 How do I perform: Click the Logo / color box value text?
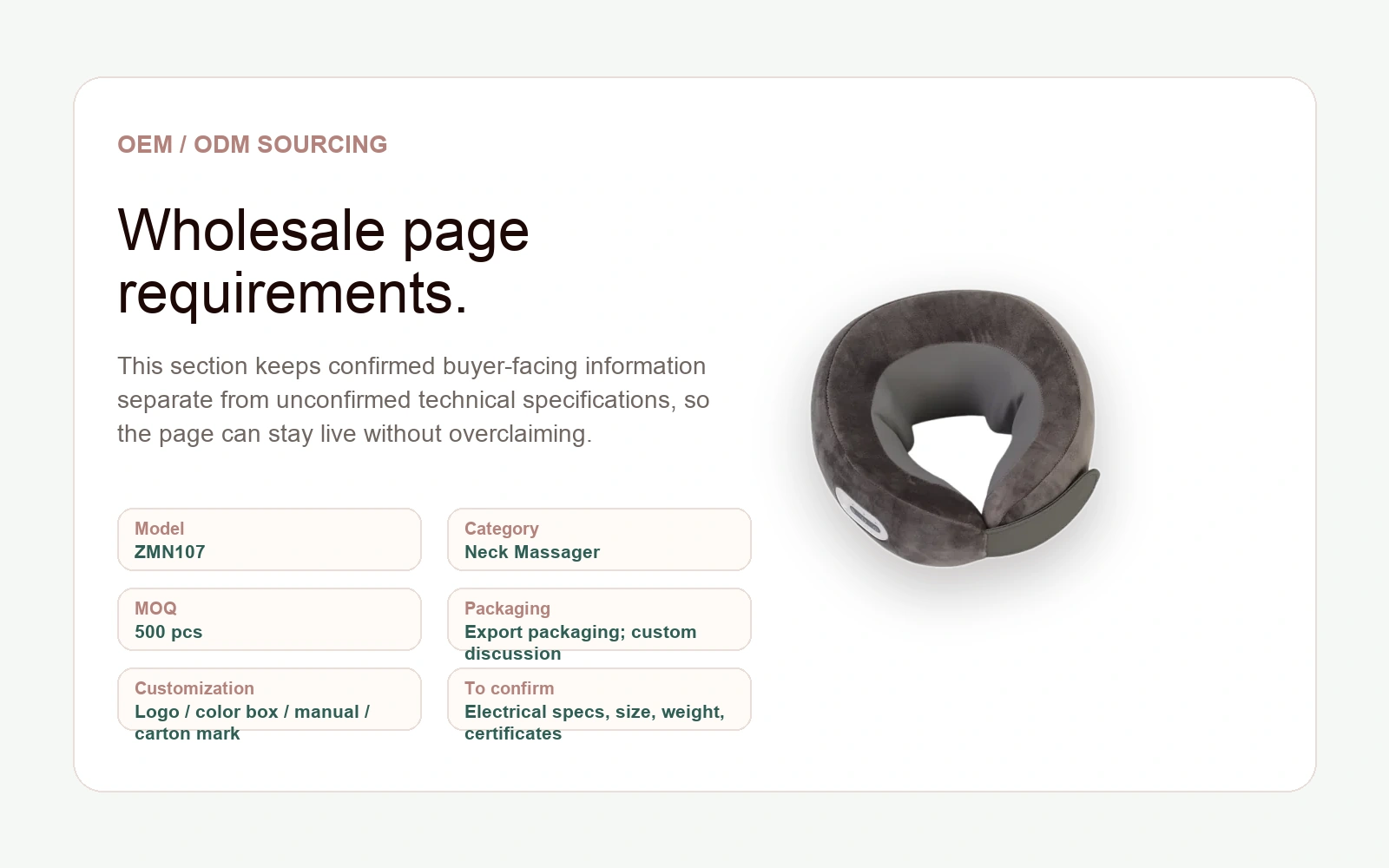(x=252, y=722)
